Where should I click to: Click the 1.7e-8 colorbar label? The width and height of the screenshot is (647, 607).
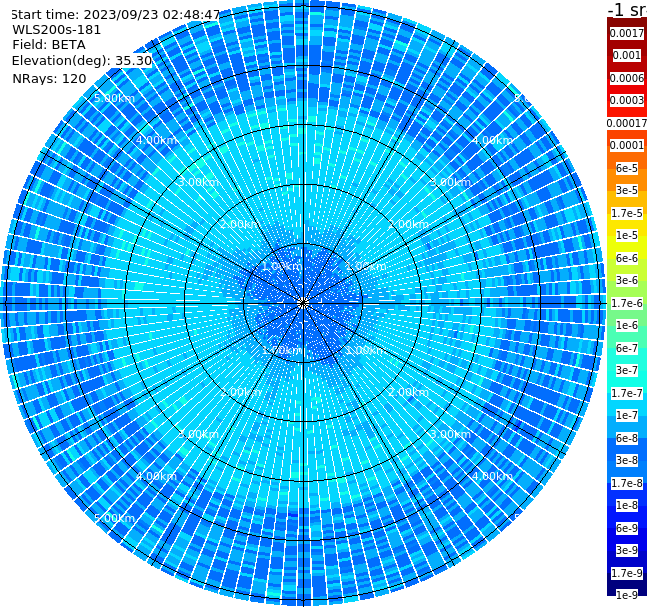(627, 483)
